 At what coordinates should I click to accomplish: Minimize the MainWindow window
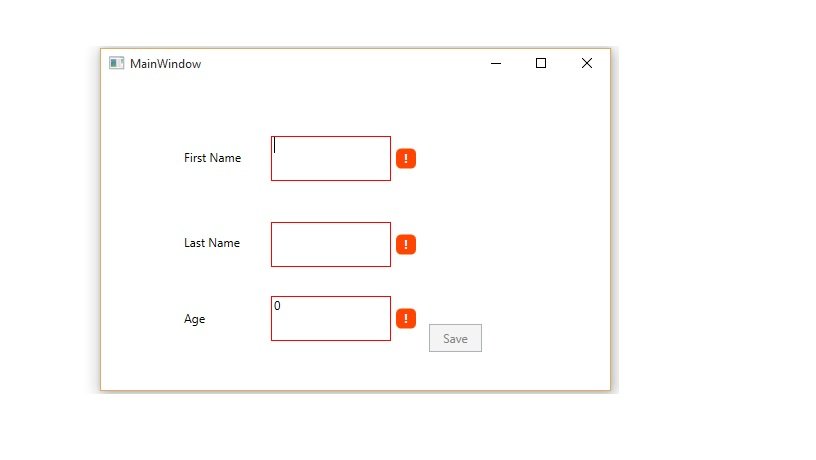495,63
